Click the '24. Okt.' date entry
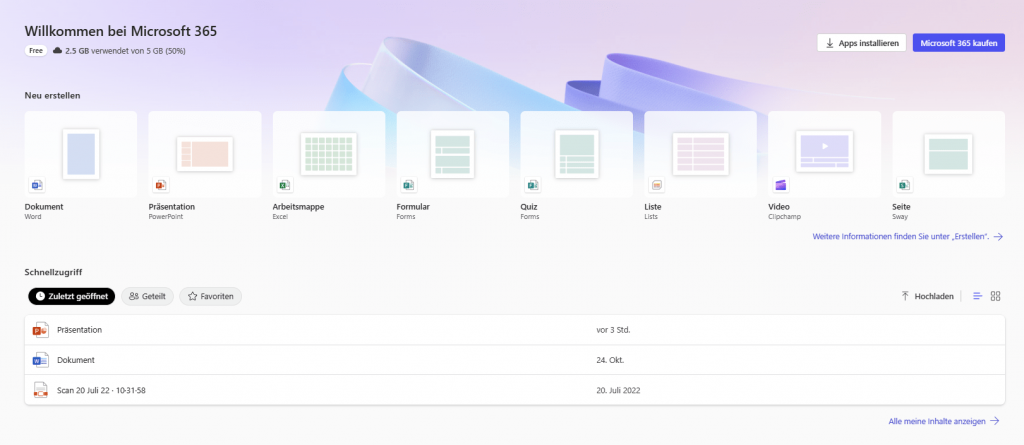Image resolution: width=1024 pixels, height=445 pixels. pyautogui.click(x=611, y=360)
